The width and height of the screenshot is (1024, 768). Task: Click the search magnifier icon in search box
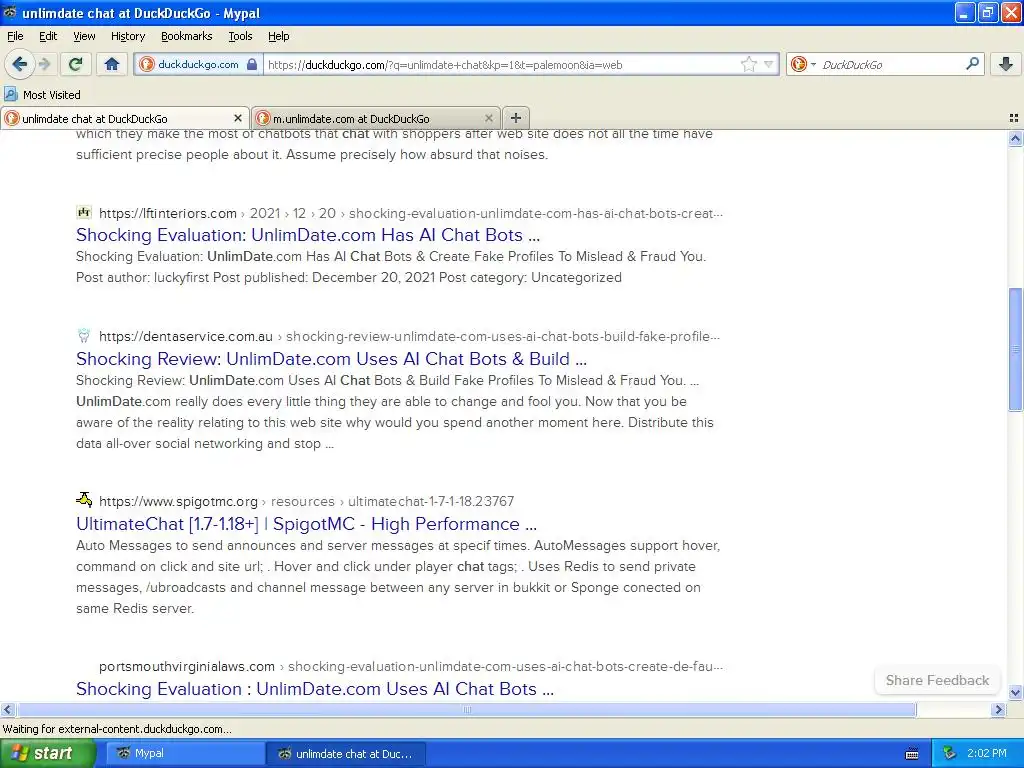pos(972,64)
